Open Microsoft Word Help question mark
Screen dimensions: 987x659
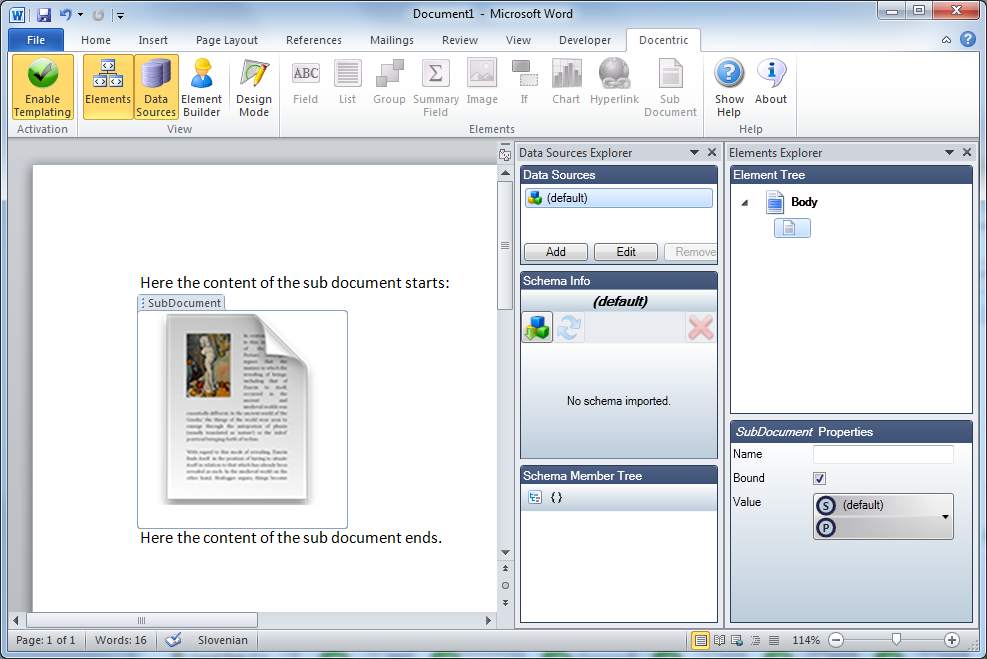point(967,39)
